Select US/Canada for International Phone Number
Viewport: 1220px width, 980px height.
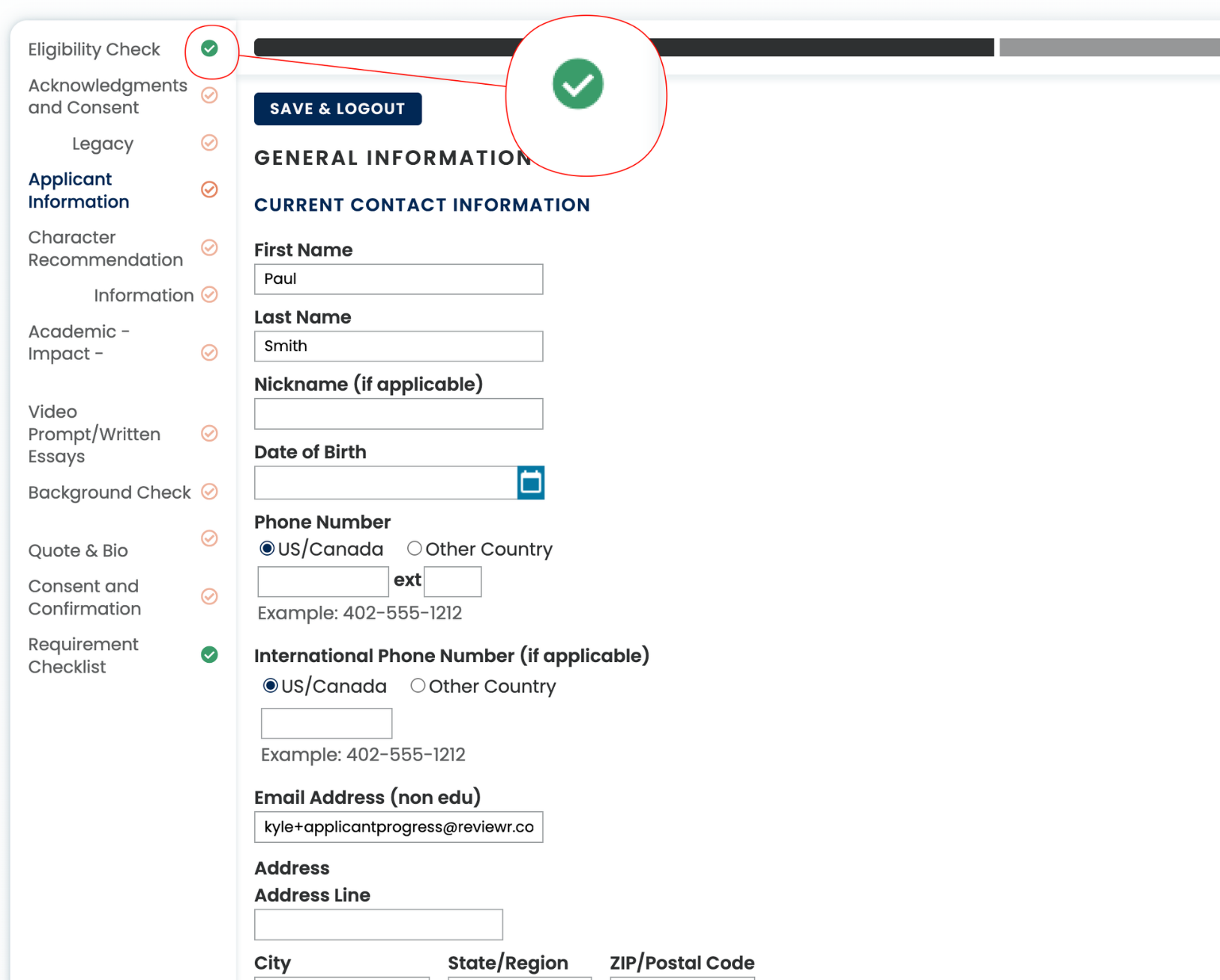pyautogui.click(x=270, y=685)
